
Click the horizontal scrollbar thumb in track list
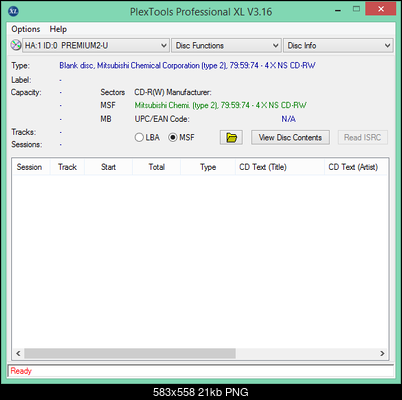pyautogui.click(x=130, y=353)
